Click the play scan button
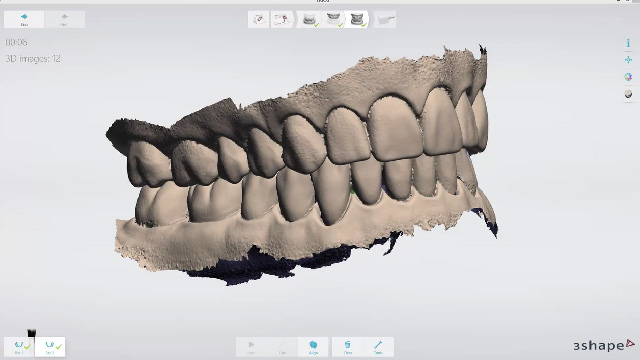The width and height of the screenshot is (640, 360). click(251, 347)
